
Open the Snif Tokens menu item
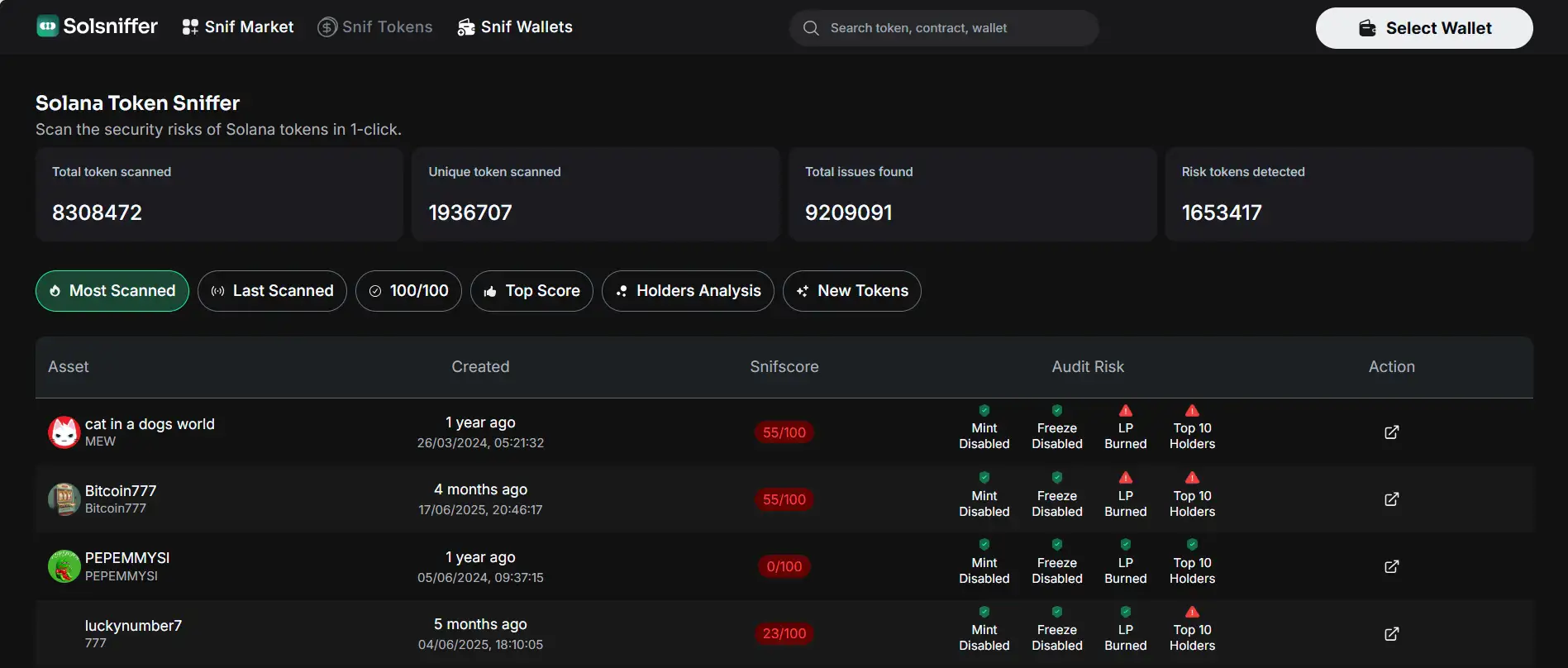pyautogui.click(x=375, y=27)
